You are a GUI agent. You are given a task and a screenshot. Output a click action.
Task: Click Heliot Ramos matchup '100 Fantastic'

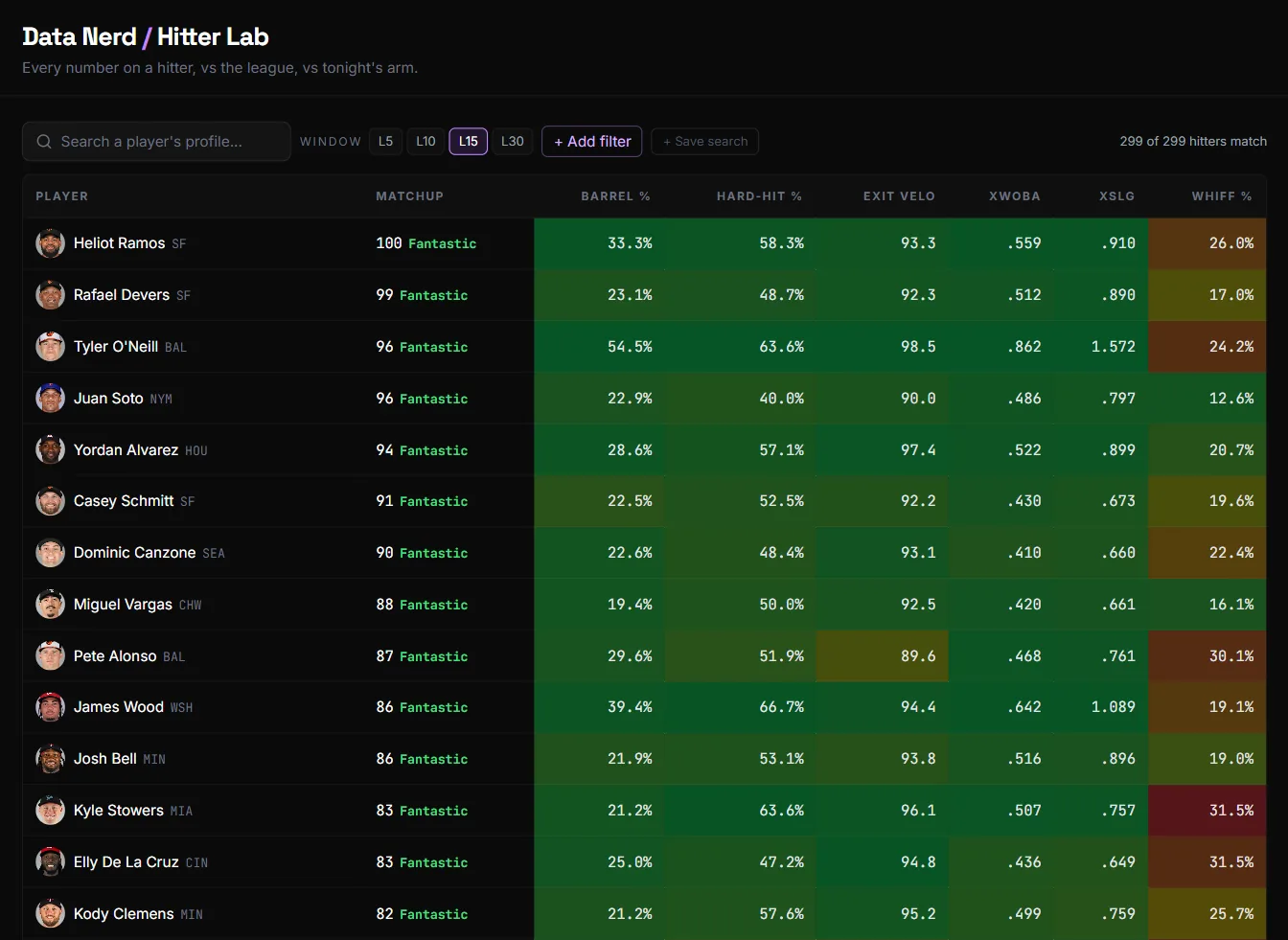point(425,243)
